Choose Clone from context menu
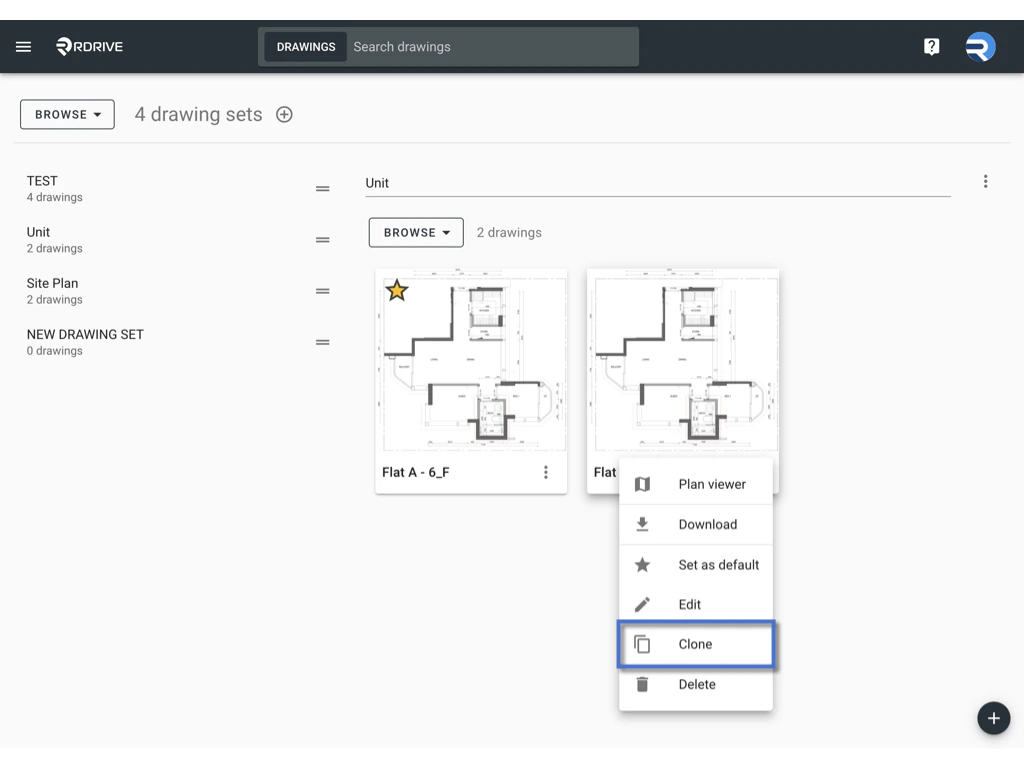 [696, 644]
